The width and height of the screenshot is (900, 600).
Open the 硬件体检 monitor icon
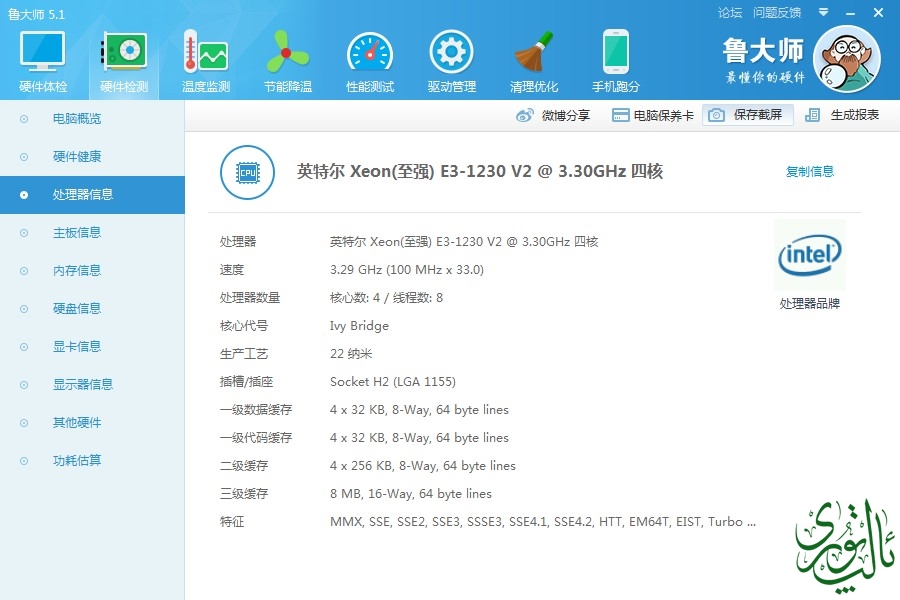click(x=42, y=52)
